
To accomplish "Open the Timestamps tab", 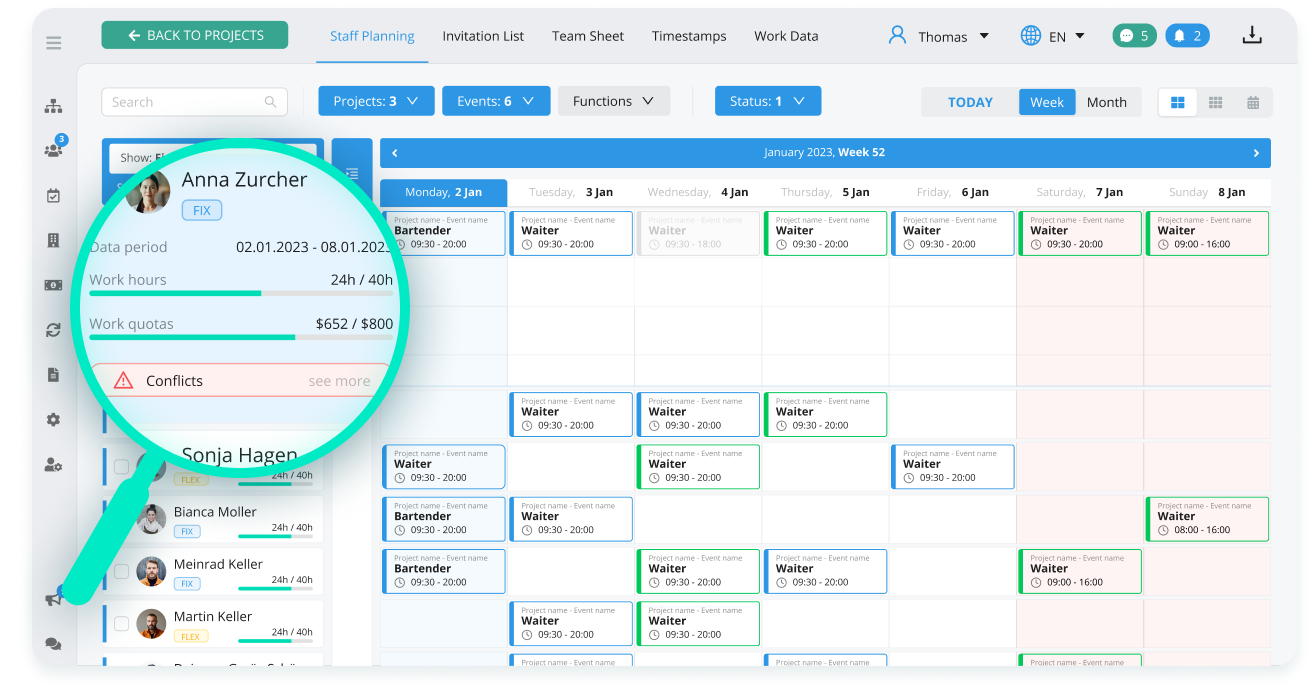I will [689, 36].
